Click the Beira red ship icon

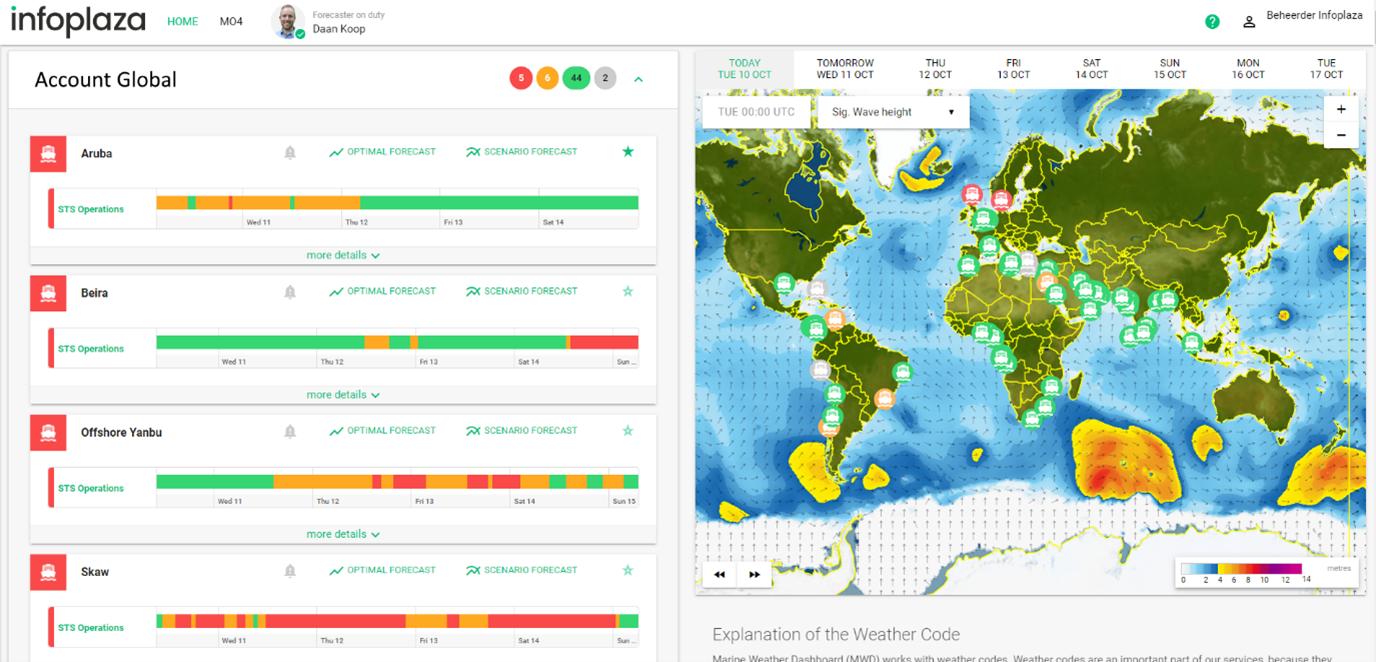click(x=48, y=293)
